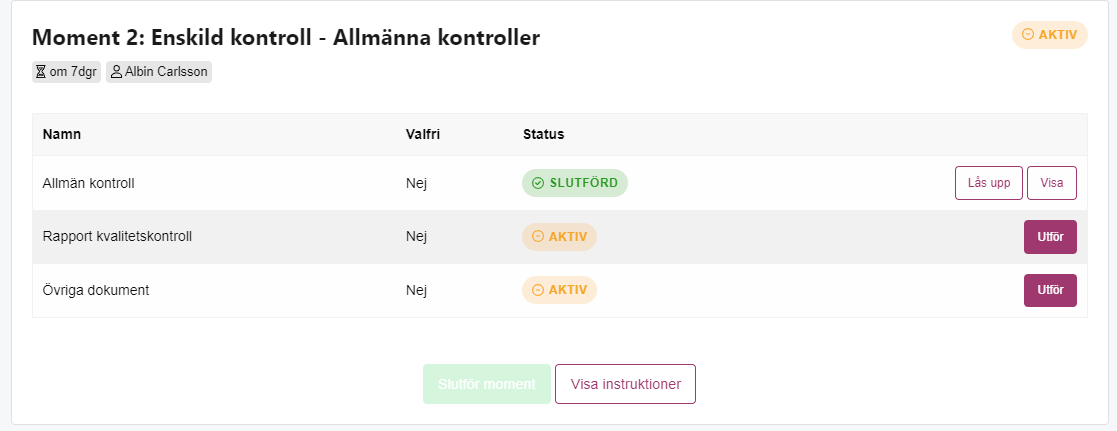Image resolution: width=1117 pixels, height=431 pixels.
Task: Select the Rapport kvalitetskontroll row name
Action: 118,237
